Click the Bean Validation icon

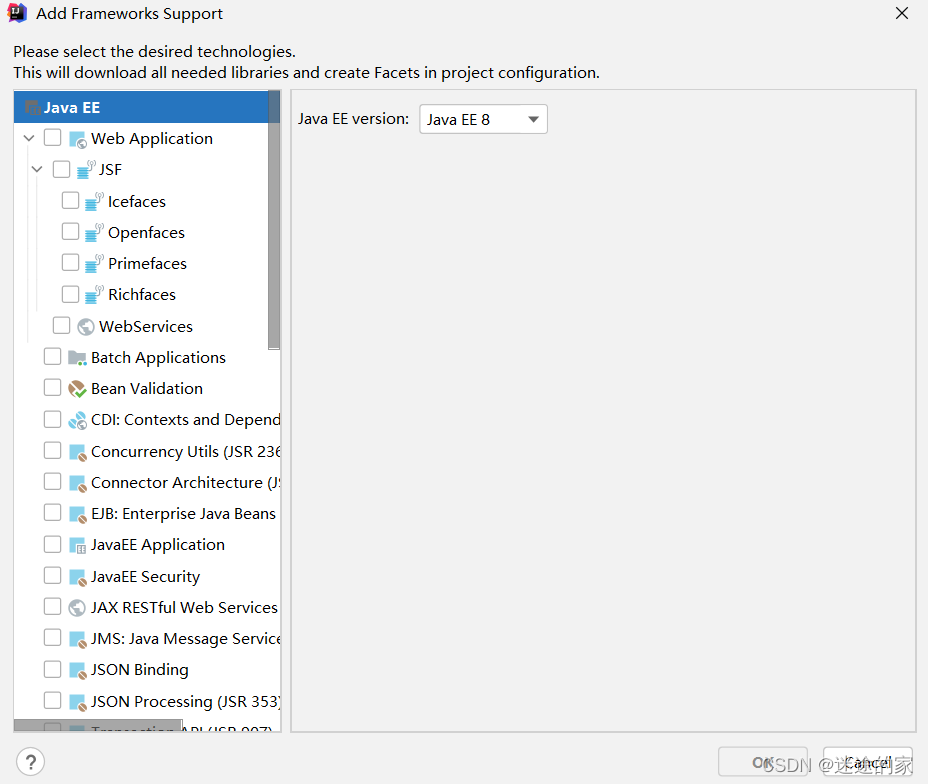point(78,389)
